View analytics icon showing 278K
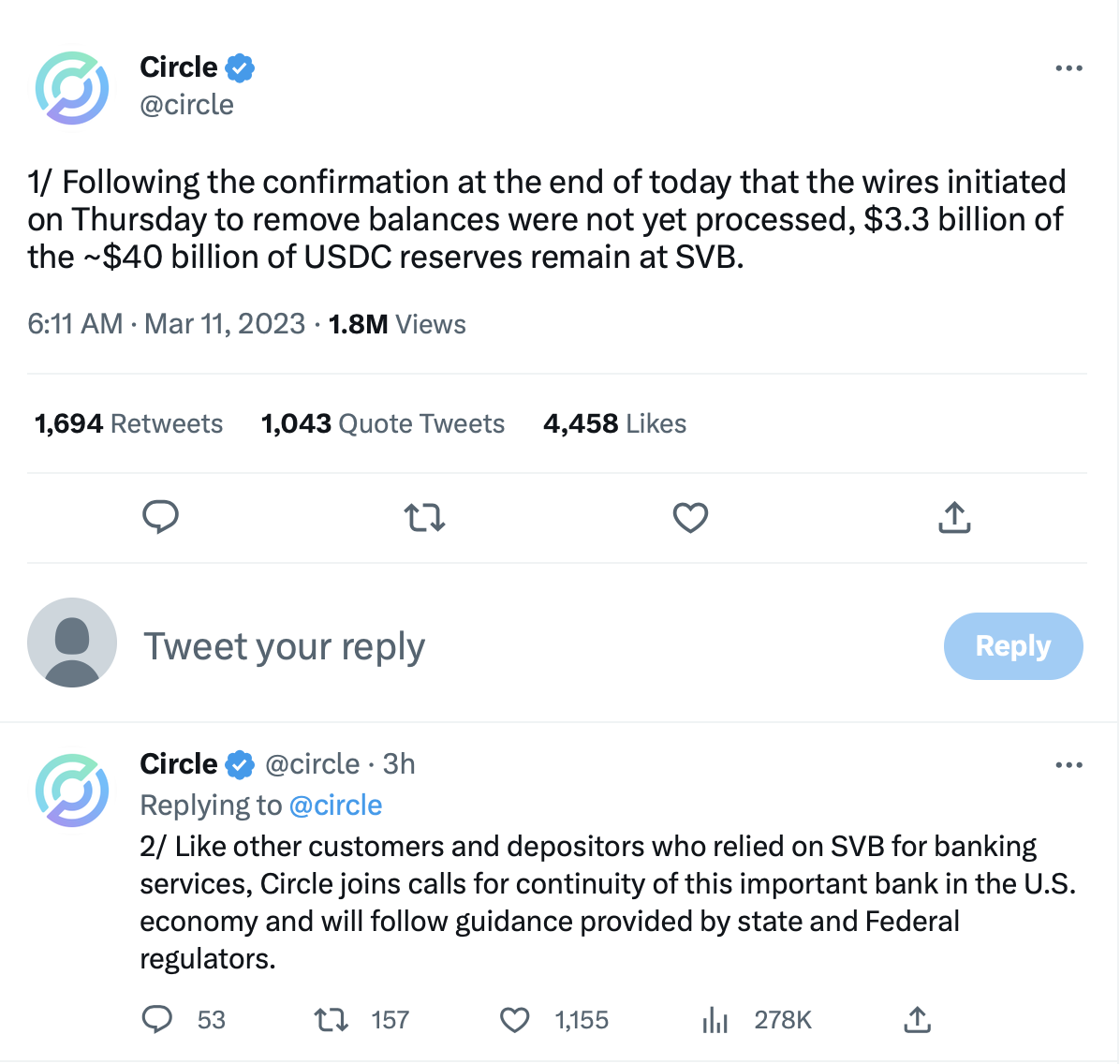1120x1064 pixels. (x=715, y=1019)
